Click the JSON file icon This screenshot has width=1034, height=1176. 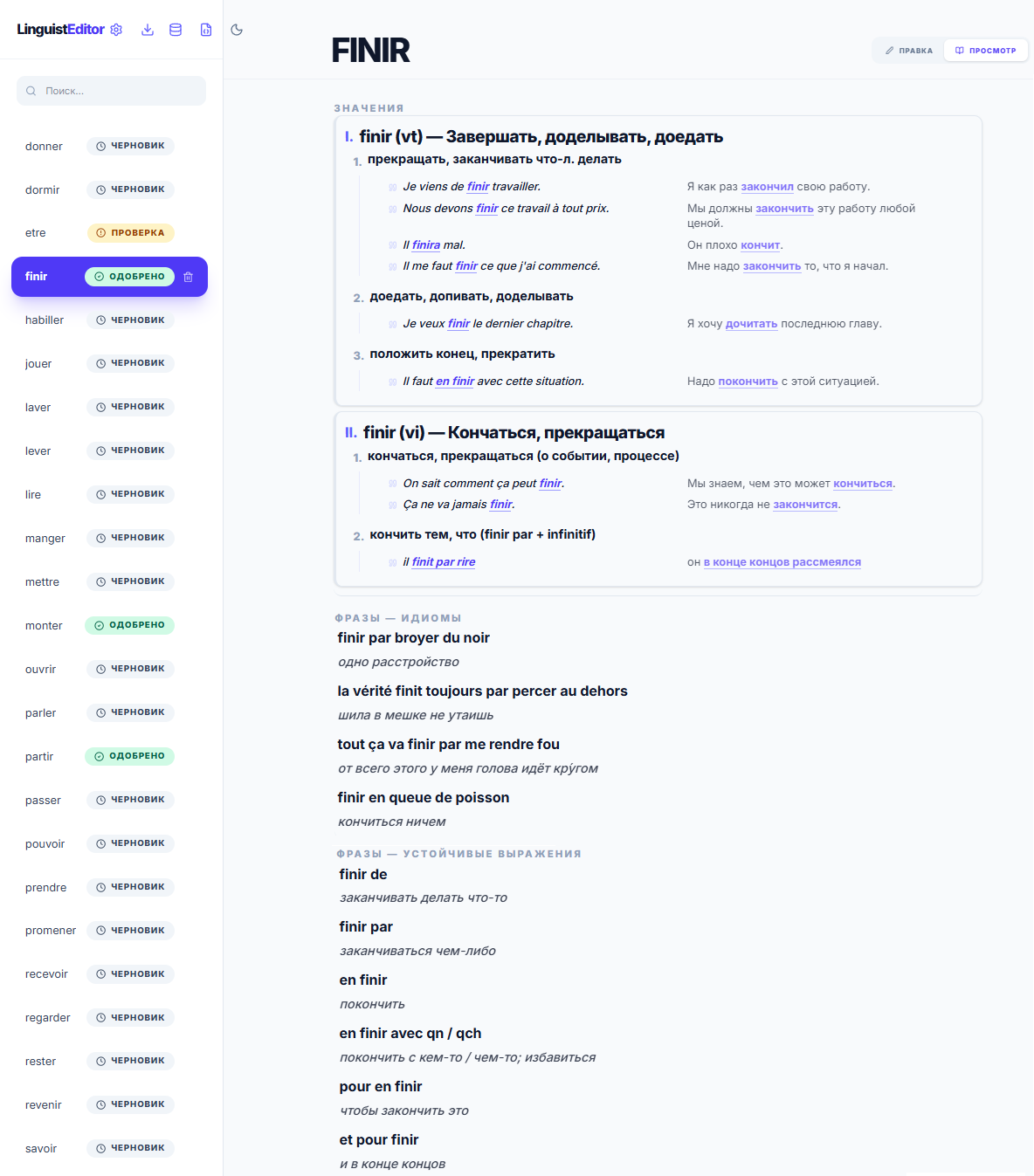(x=206, y=30)
